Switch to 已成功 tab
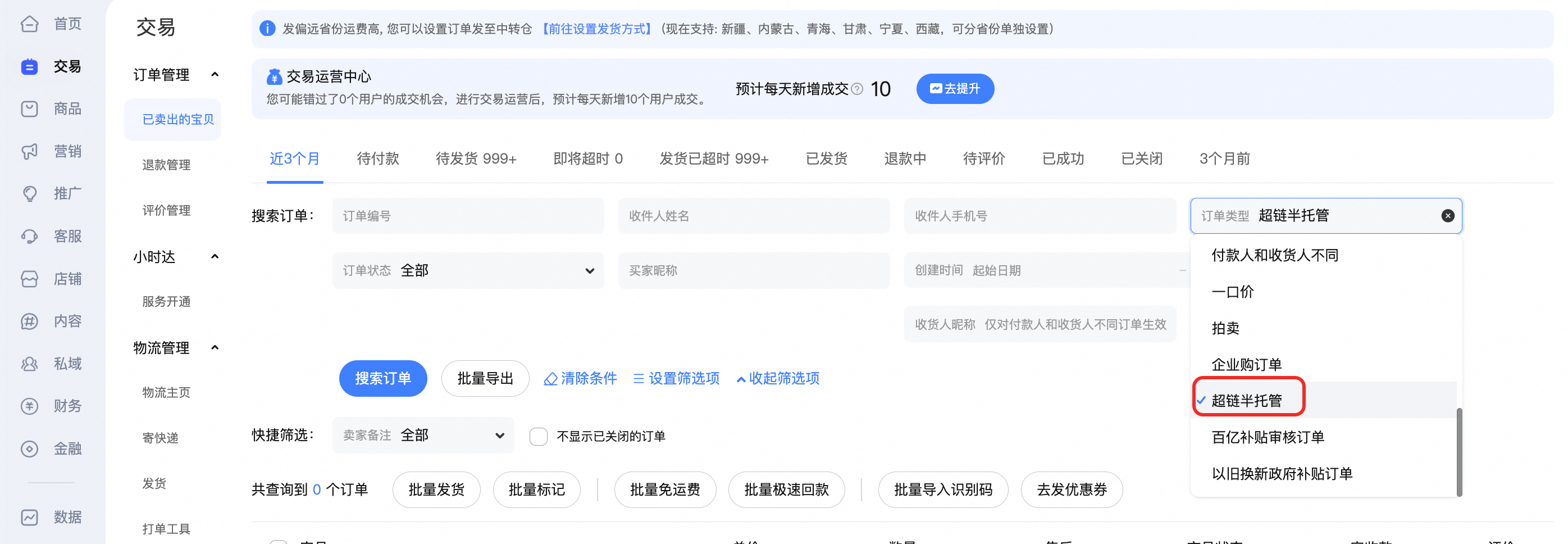This screenshot has height=544, width=1568. click(x=1063, y=158)
